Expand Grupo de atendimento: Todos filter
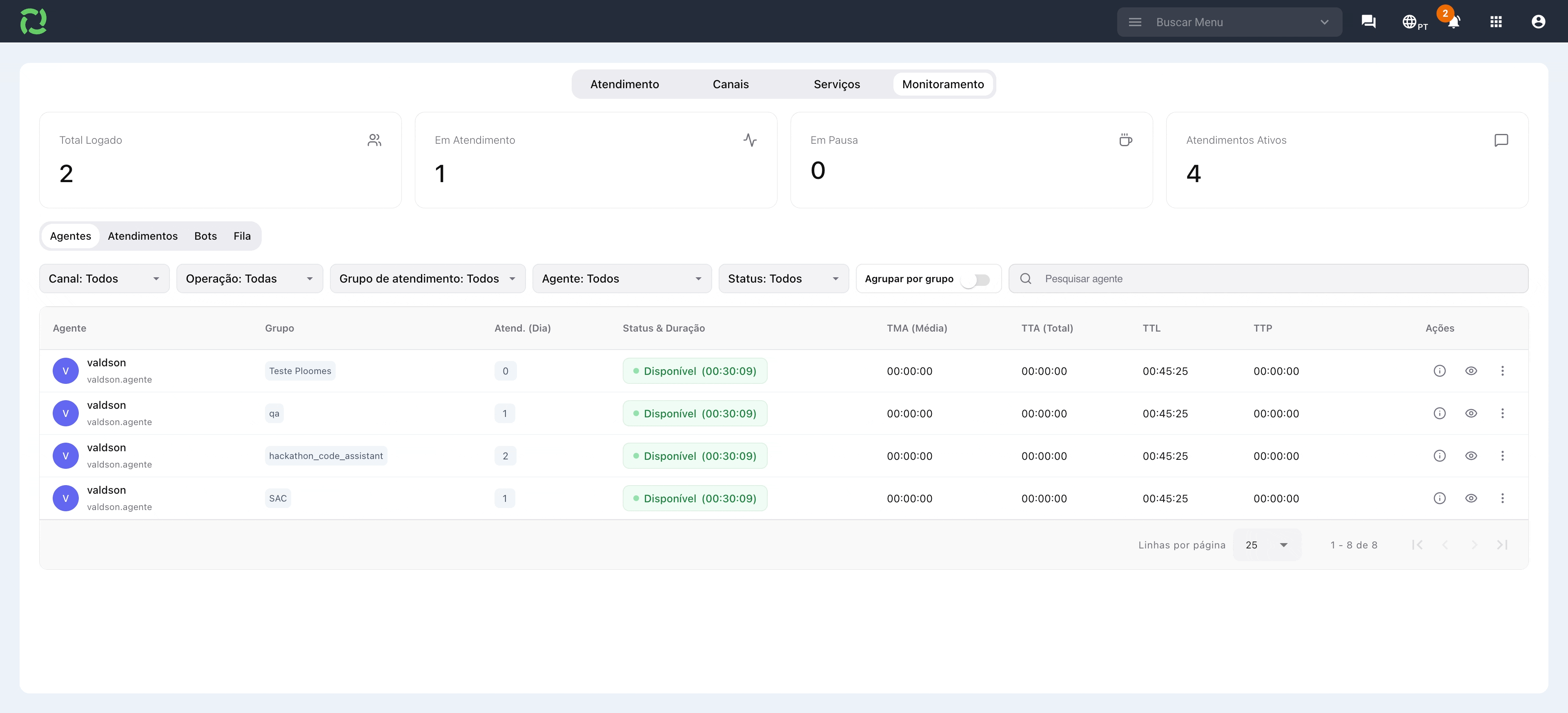Screen dimensions: 1568x713 coord(427,278)
